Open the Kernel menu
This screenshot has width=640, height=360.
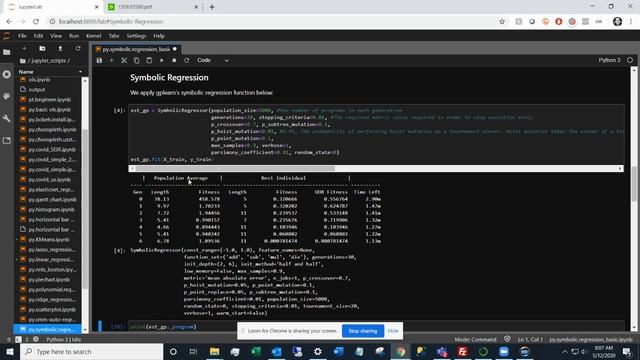click(93, 36)
